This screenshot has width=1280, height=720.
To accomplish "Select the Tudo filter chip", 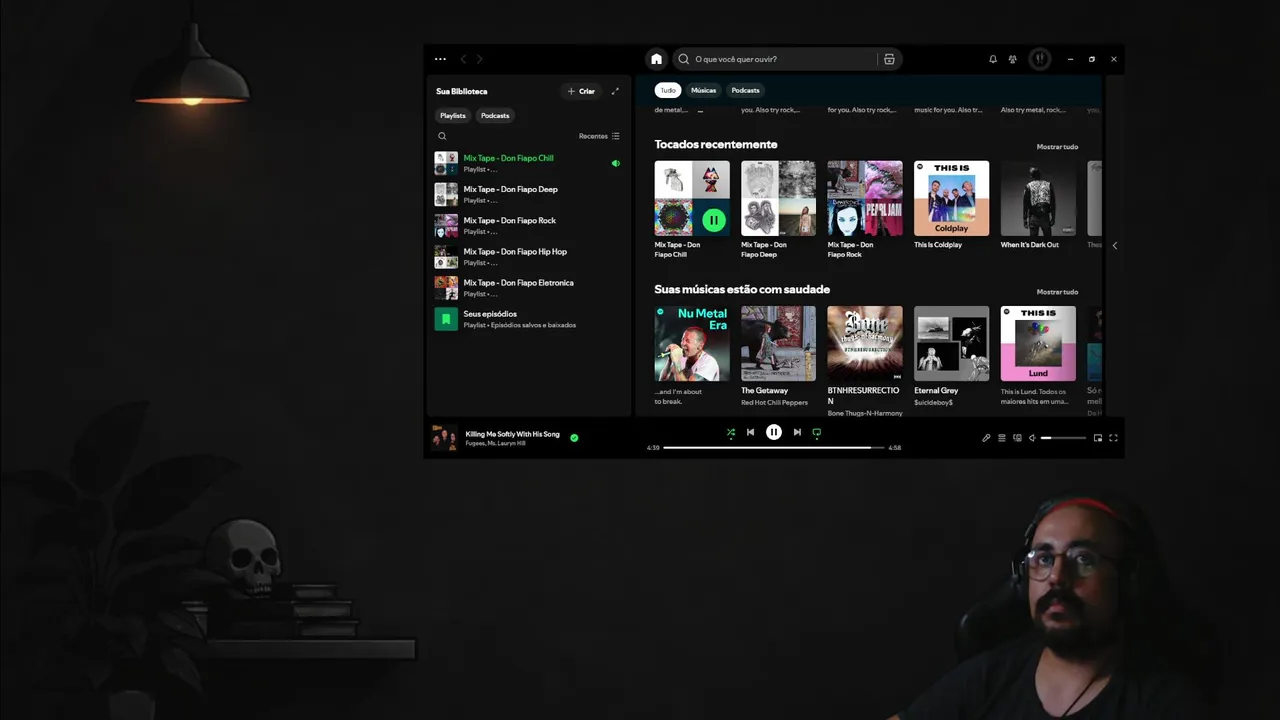I will click(668, 90).
